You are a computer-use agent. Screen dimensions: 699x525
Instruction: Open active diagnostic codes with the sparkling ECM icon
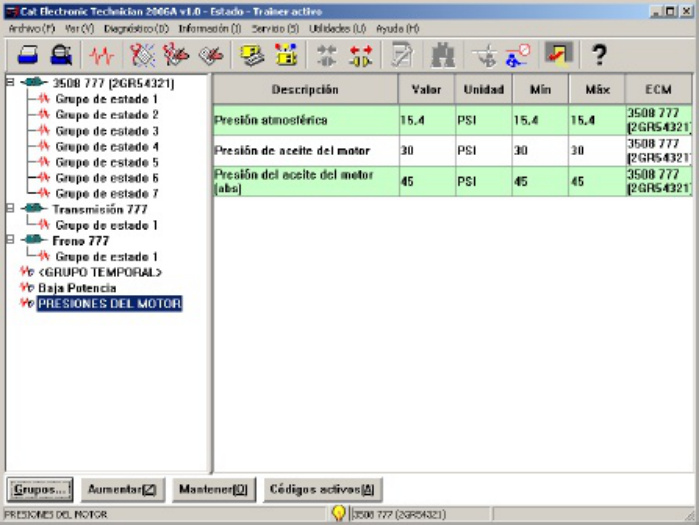[x=143, y=56]
